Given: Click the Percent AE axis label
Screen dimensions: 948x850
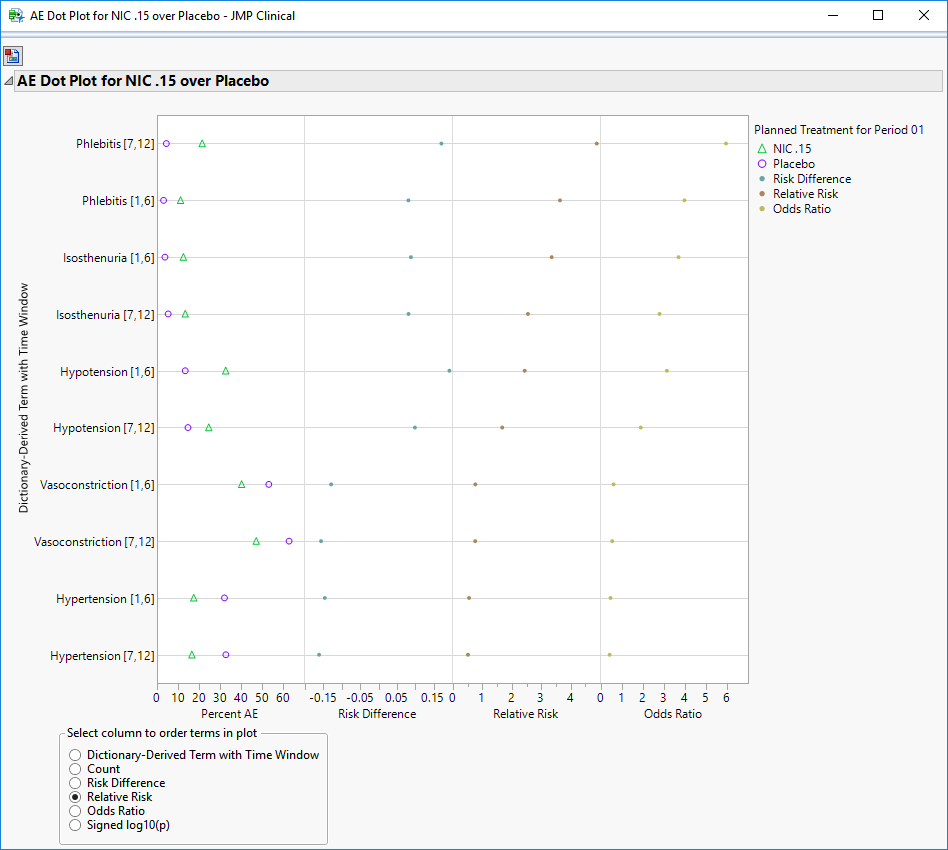Looking at the screenshot, I should 229,714.
